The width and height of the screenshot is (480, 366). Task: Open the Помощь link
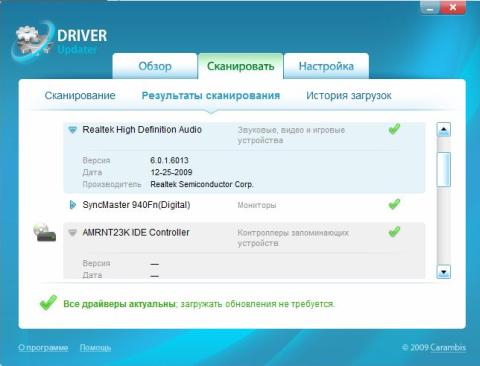[x=95, y=348]
